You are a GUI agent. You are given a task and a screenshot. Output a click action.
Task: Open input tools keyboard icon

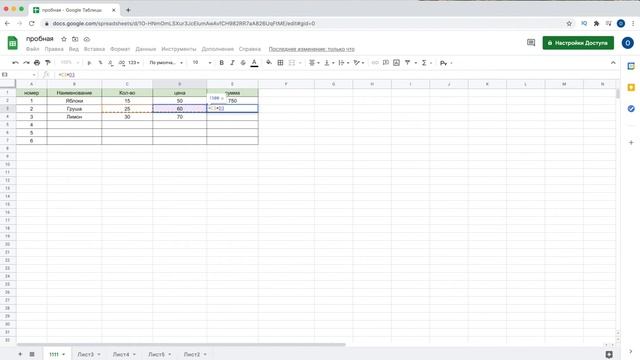[x=444, y=63]
